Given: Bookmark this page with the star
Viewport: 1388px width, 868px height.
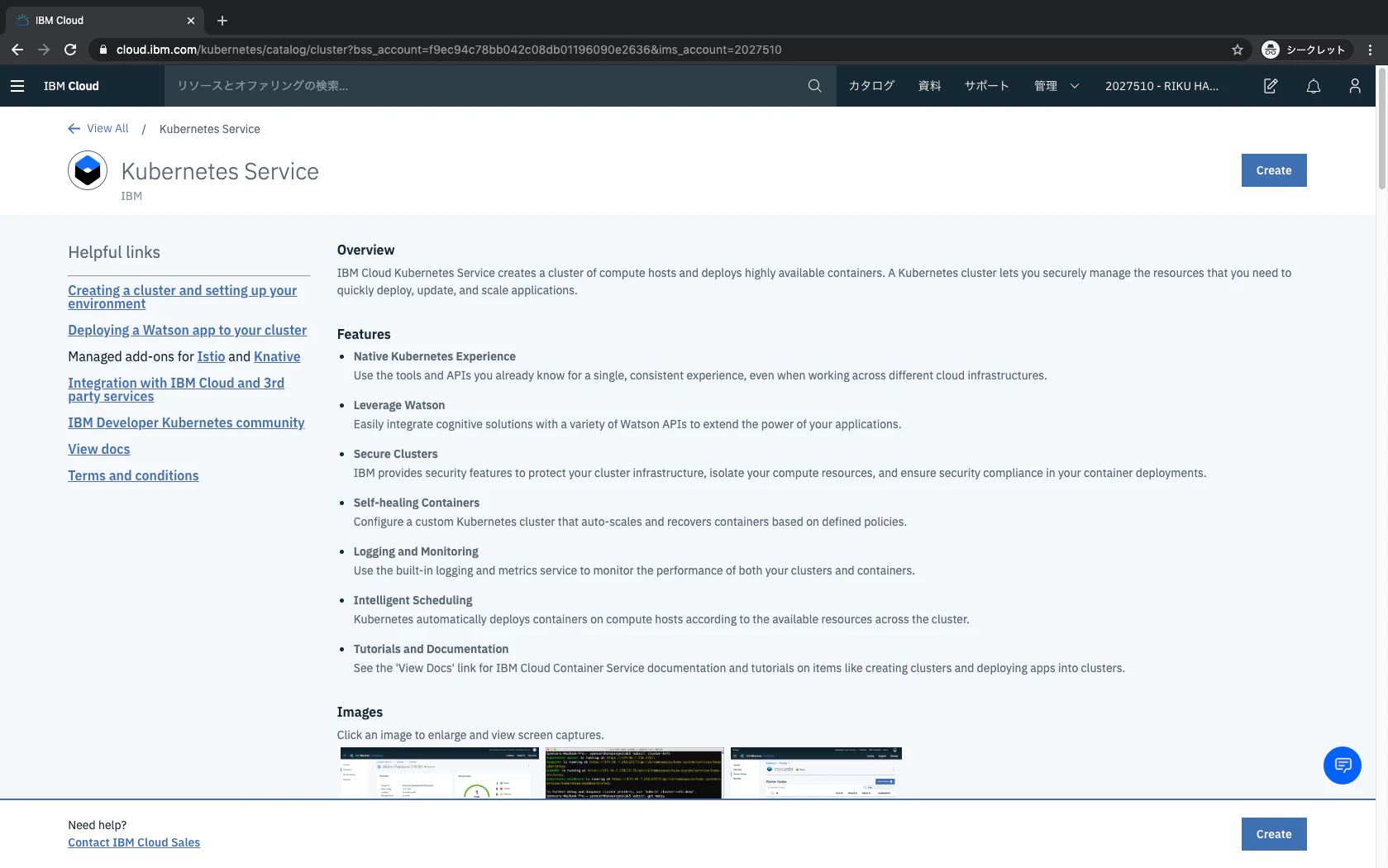Looking at the screenshot, I should [x=1238, y=50].
